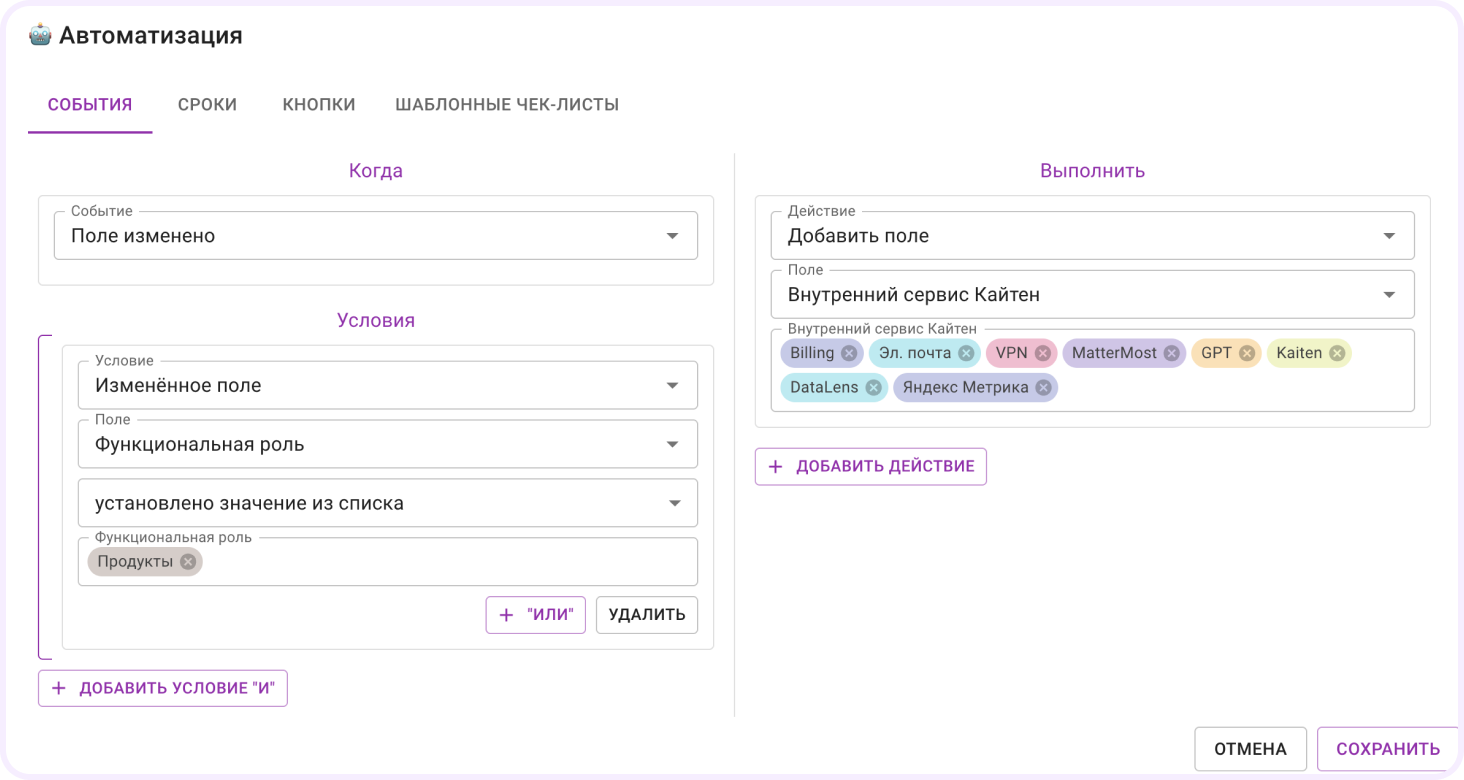Delete DataLens tag using x icon
This screenshot has height=780, width=1464.
click(x=873, y=387)
